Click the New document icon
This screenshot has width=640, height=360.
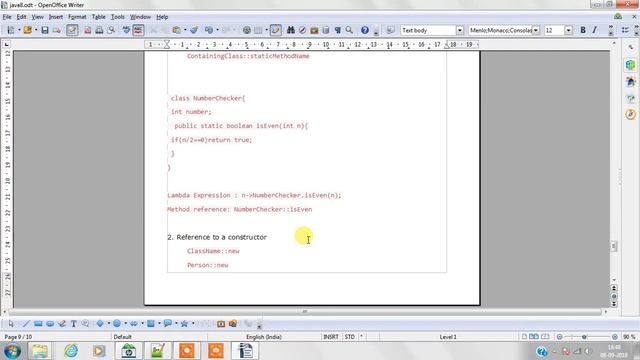click(x=11, y=30)
